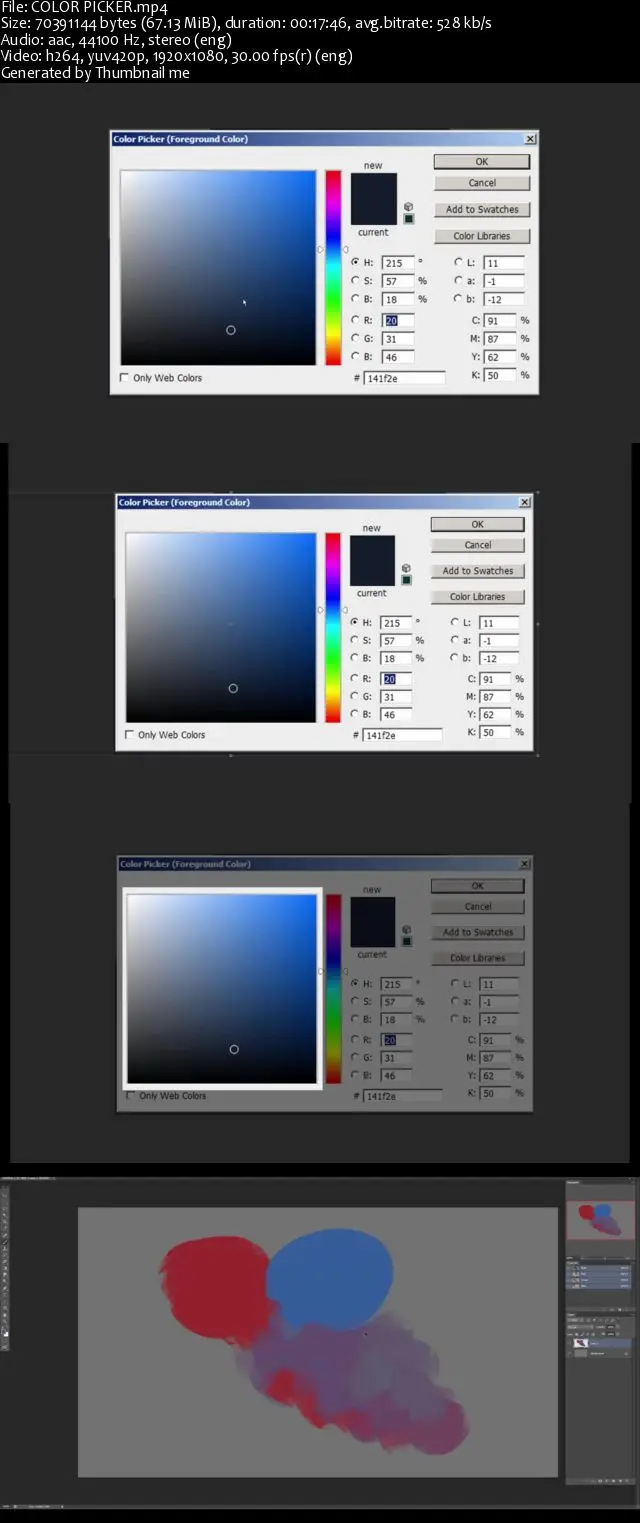This screenshot has height=1523, width=640.
Task: Click OK in the second Color Picker dialog
Action: coord(477,524)
